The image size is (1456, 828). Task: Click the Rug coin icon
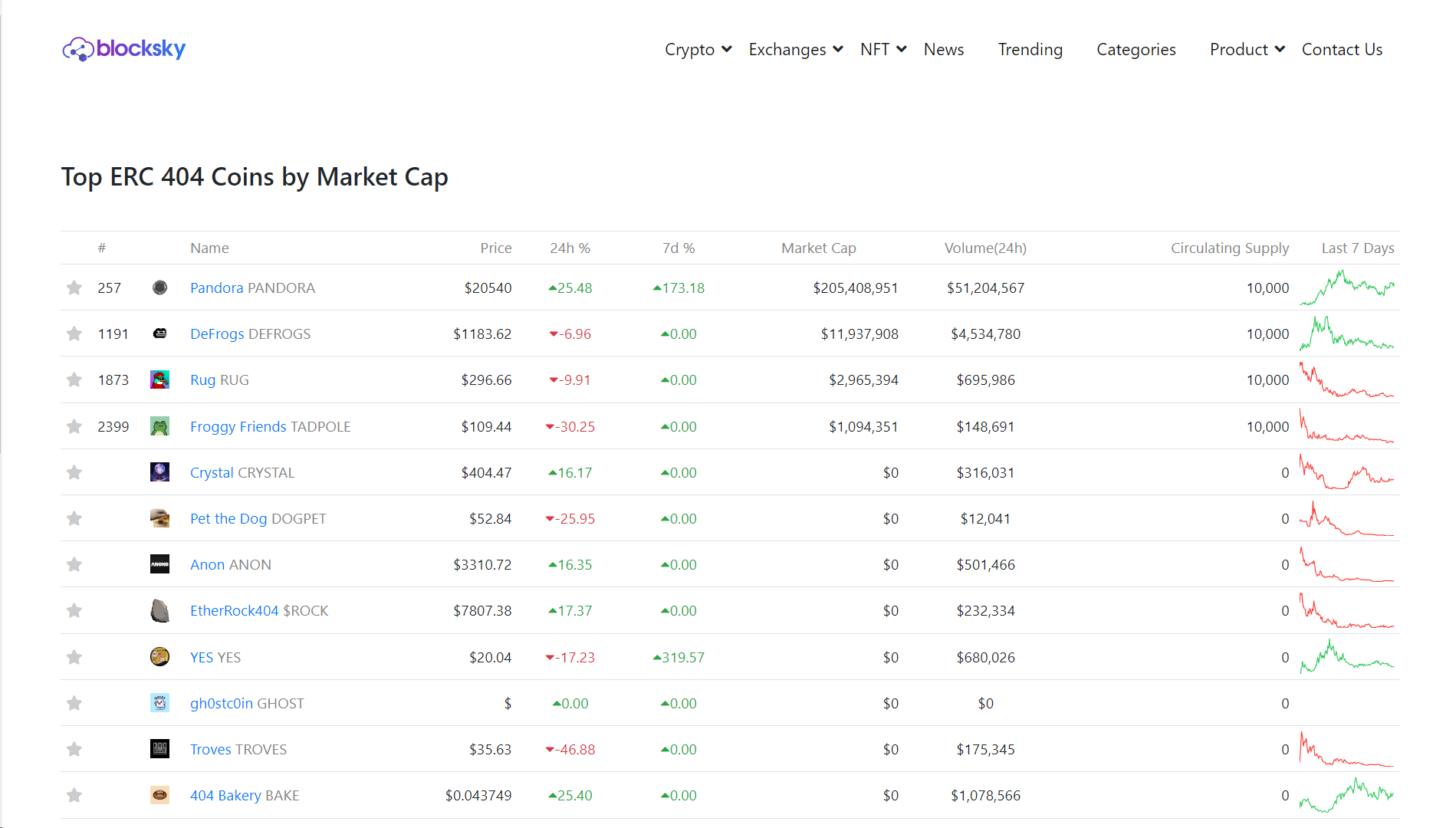click(x=159, y=379)
